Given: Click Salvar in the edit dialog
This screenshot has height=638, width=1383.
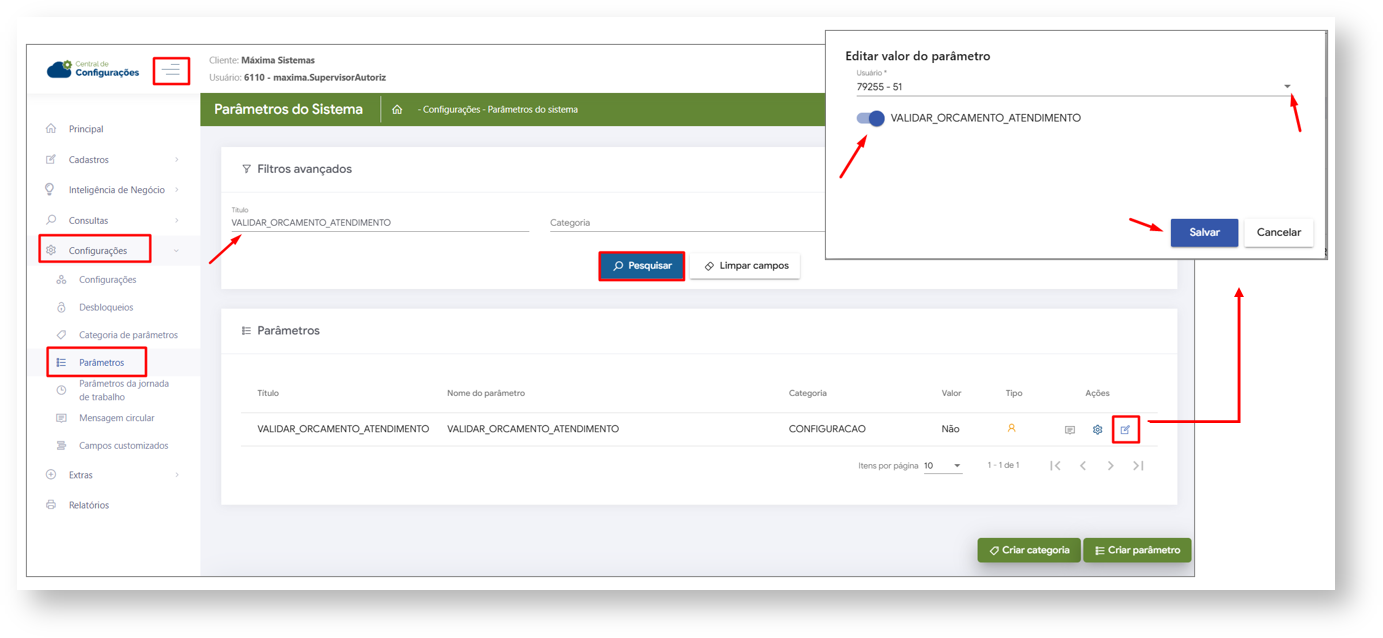Looking at the screenshot, I should [x=1204, y=232].
